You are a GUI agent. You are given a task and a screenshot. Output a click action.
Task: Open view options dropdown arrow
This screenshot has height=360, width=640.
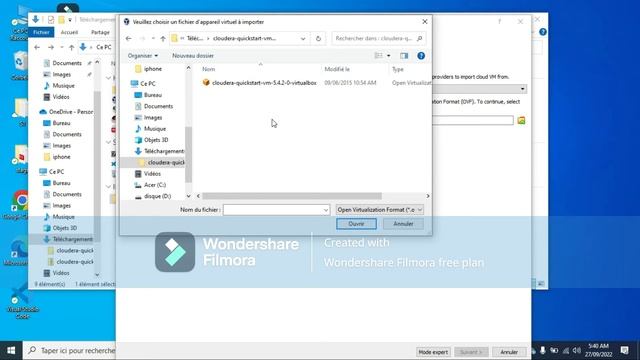click(x=389, y=56)
